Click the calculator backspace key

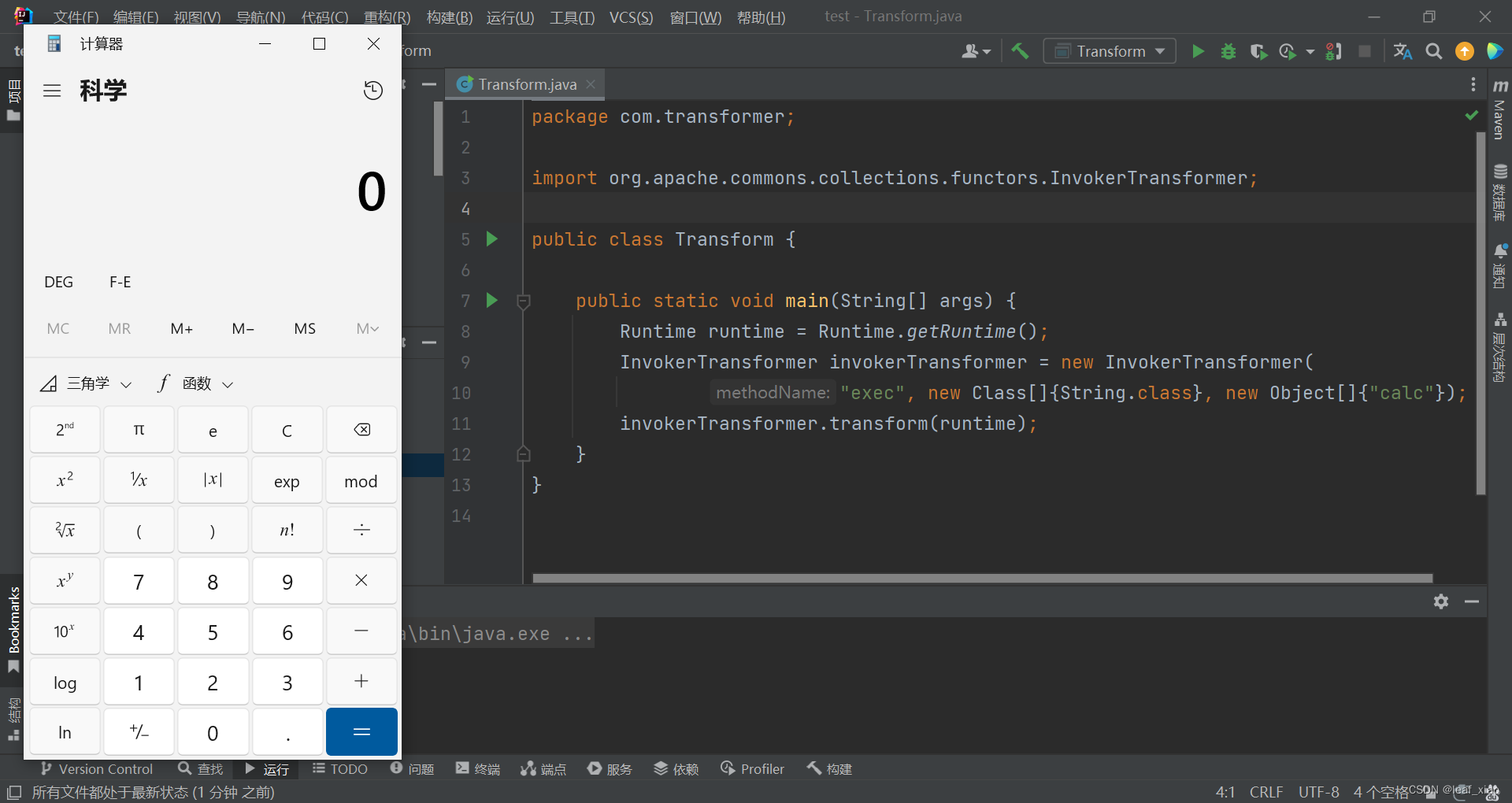361,430
